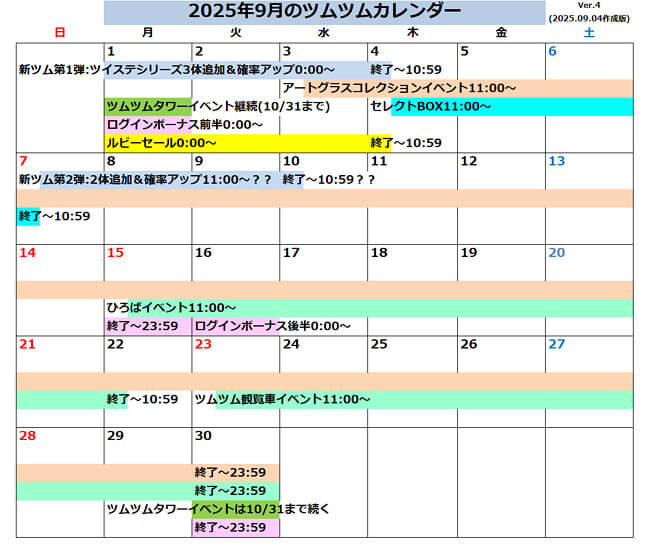
Task: Select the ログインボーナス後半0:00～ entry
Action: point(273,326)
